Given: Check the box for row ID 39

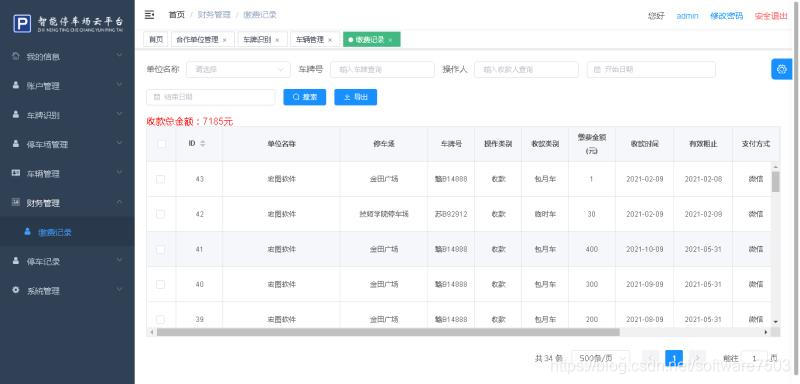Looking at the screenshot, I should tap(160, 319).
